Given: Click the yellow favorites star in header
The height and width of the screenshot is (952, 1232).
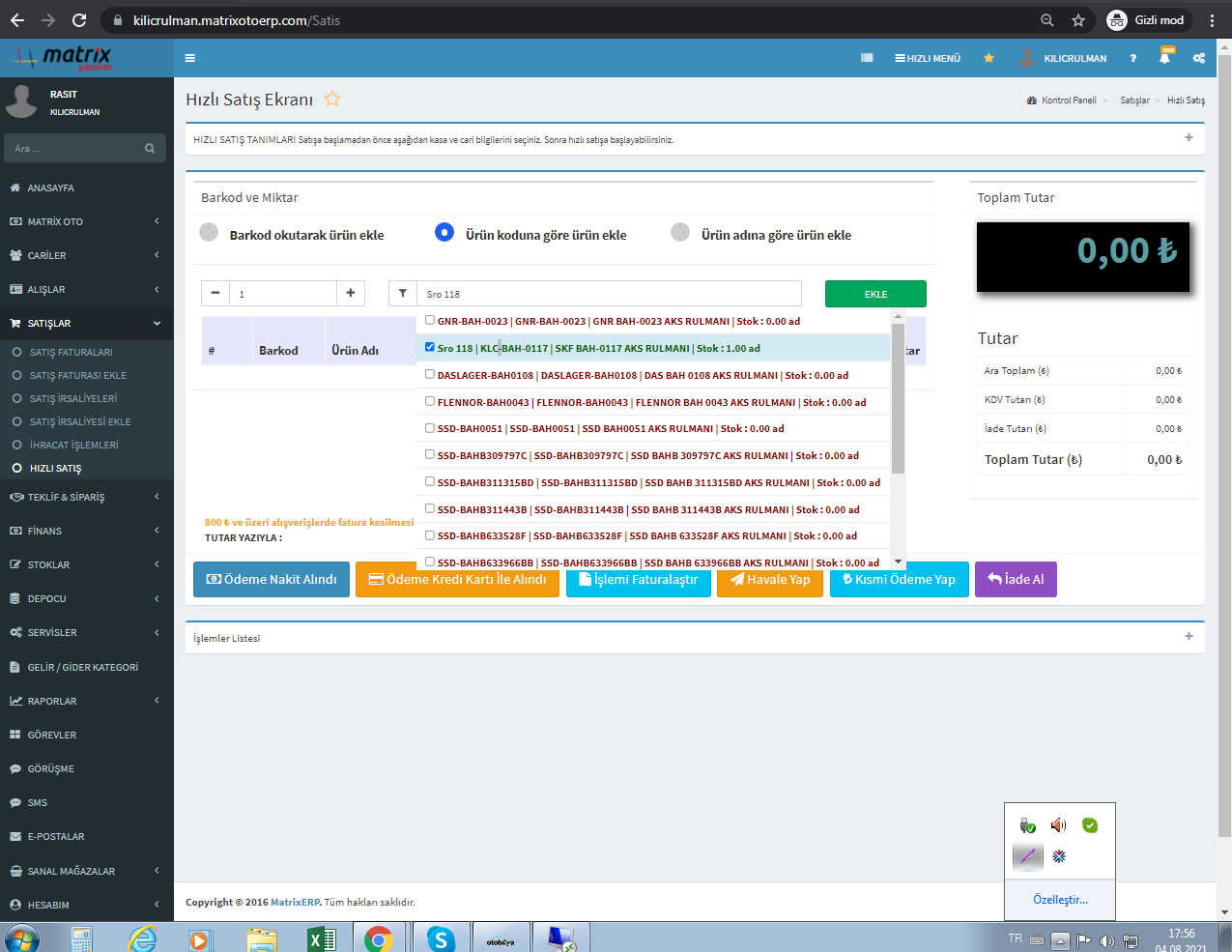Looking at the screenshot, I should (988, 58).
